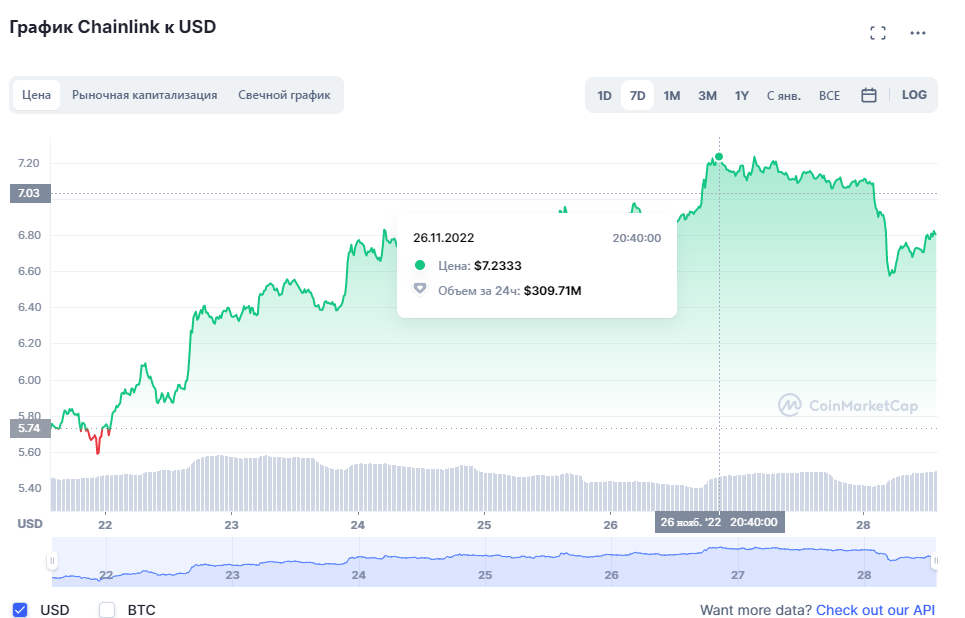The width and height of the screenshot is (965, 618).
Task: Click the highlighted green data point on chart
Action: (x=719, y=157)
